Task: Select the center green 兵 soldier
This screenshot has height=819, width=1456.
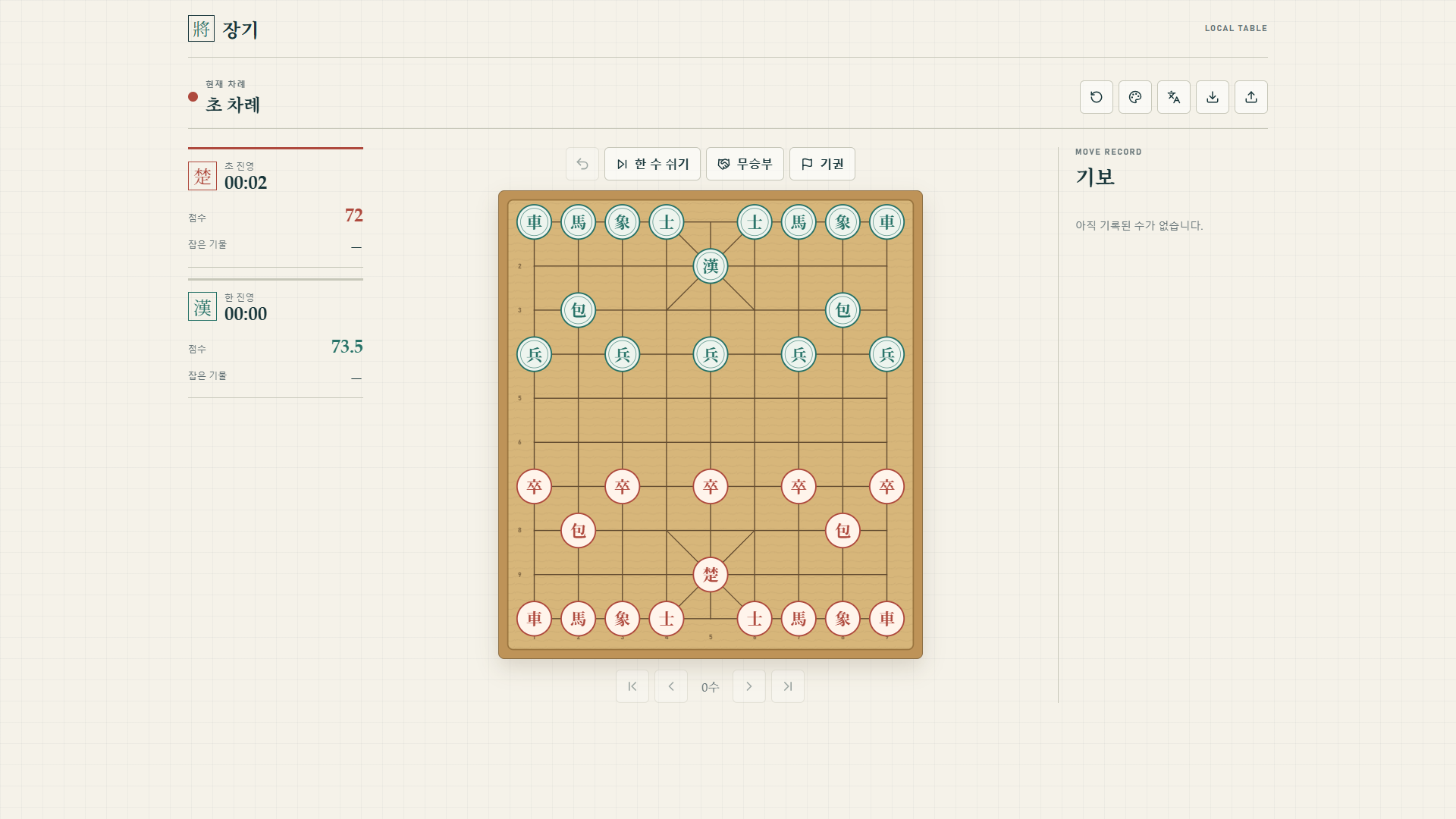Action: (x=711, y=354)
